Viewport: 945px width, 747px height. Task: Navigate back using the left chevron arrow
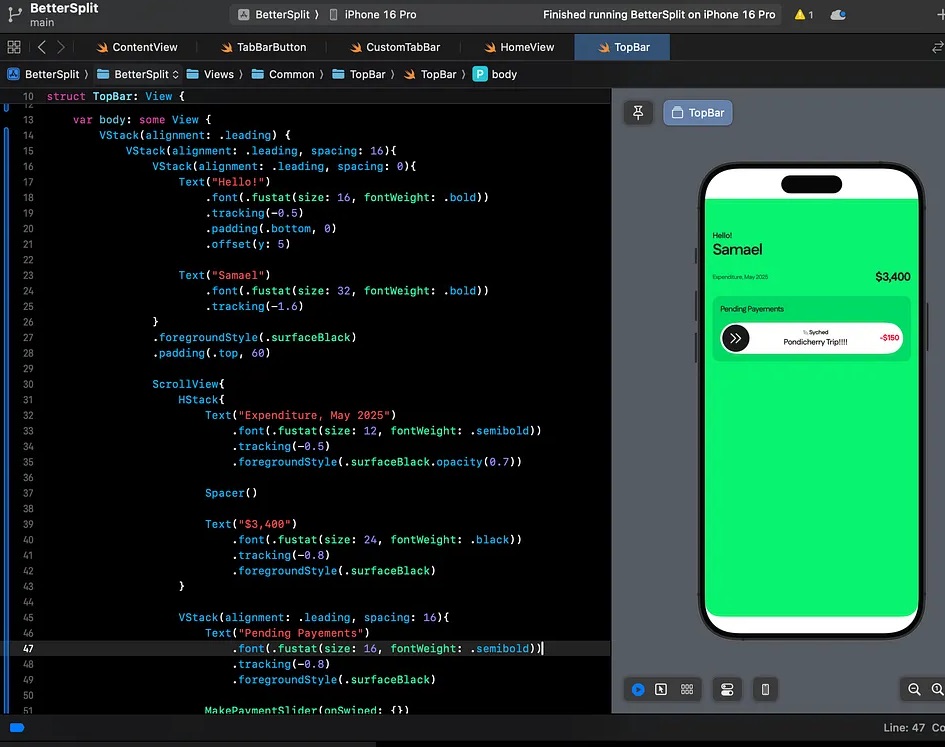41,47
